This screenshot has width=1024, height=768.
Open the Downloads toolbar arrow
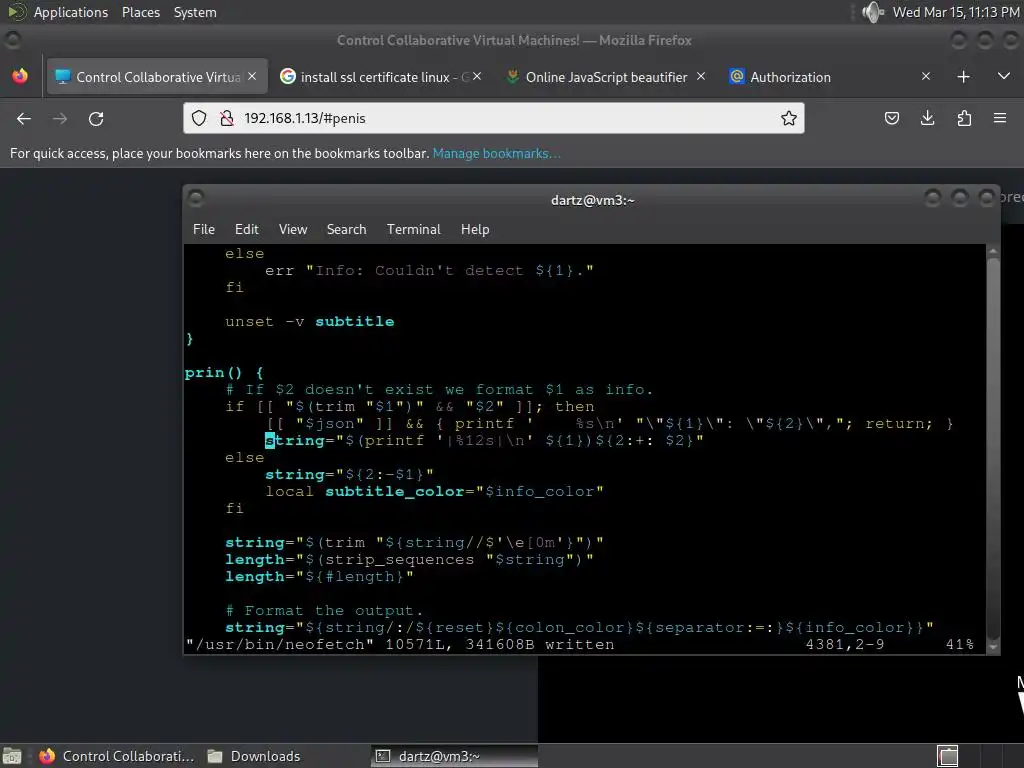click(927, 118)
